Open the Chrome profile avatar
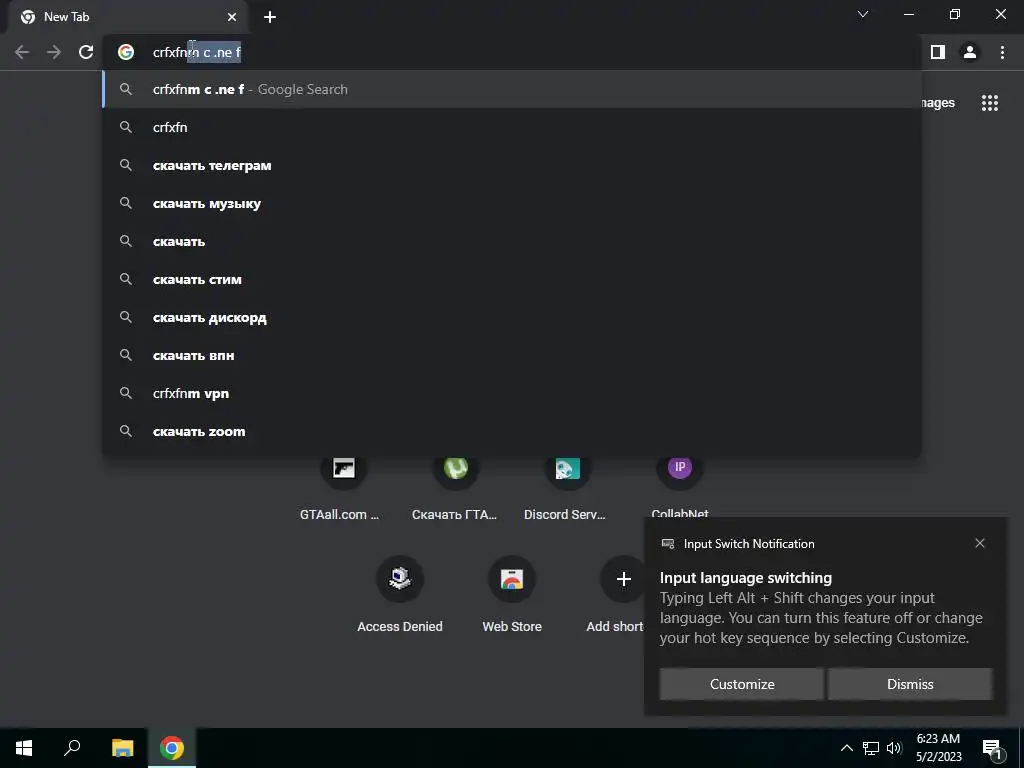The height and width of the screenshot is (768, 1024). pos(970,52)
